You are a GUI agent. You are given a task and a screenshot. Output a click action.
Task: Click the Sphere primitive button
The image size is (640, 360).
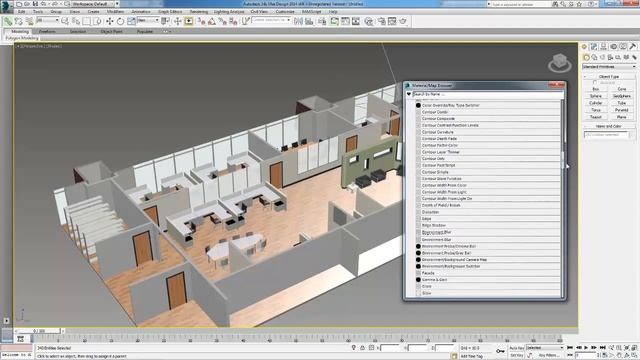596,96
